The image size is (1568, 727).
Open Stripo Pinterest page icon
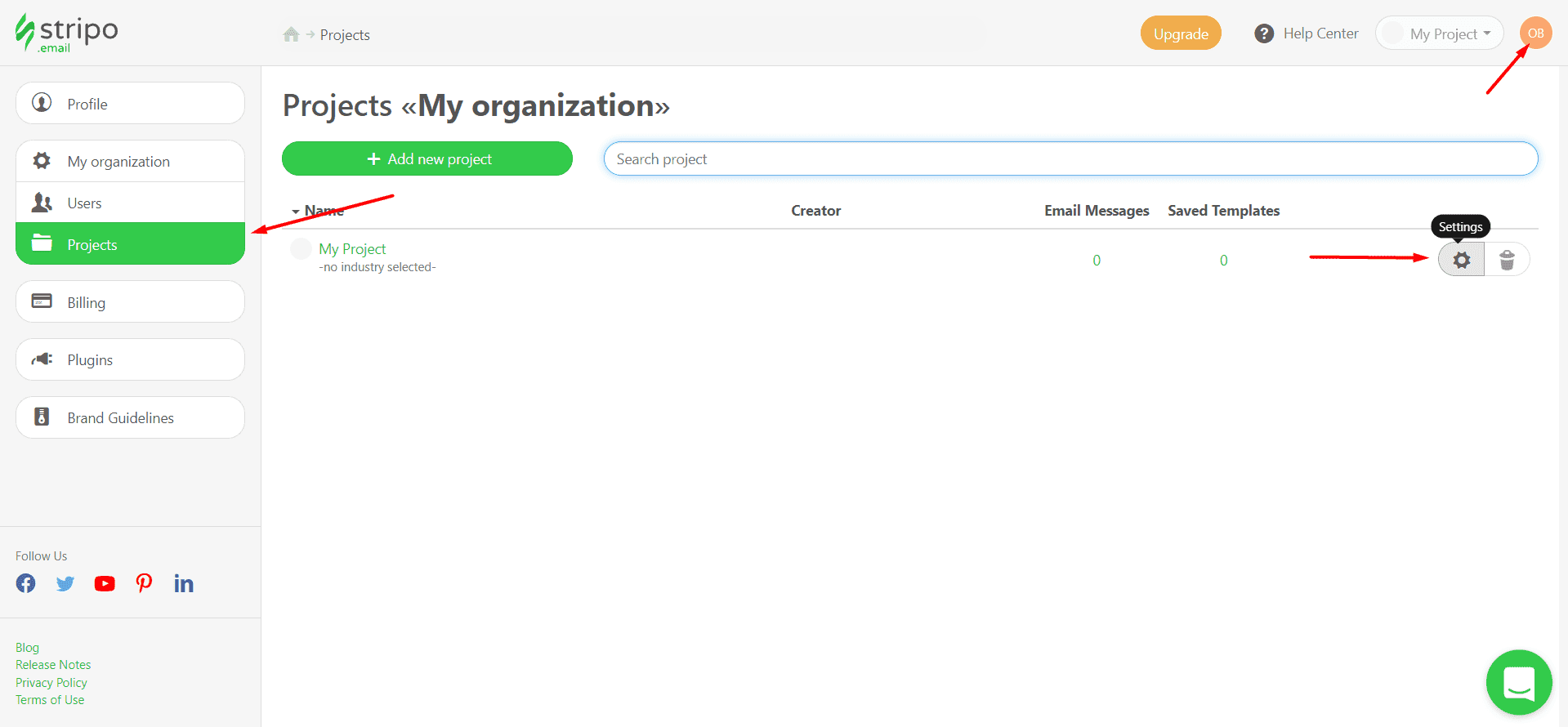(144, 583)
